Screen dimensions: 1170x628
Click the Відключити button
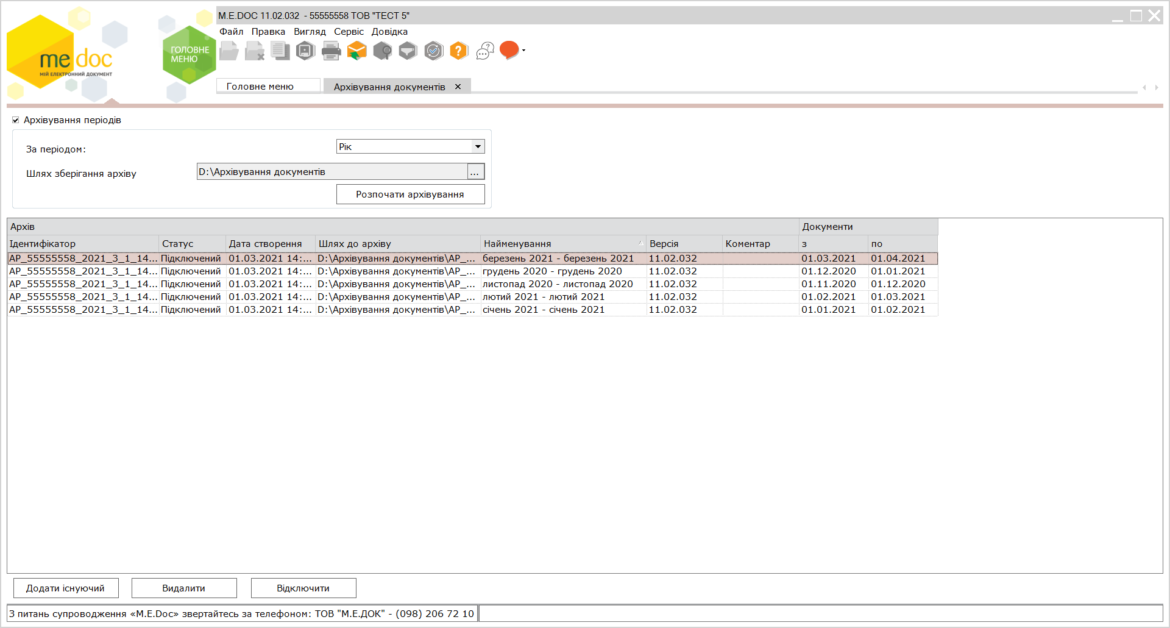(303, 588)
